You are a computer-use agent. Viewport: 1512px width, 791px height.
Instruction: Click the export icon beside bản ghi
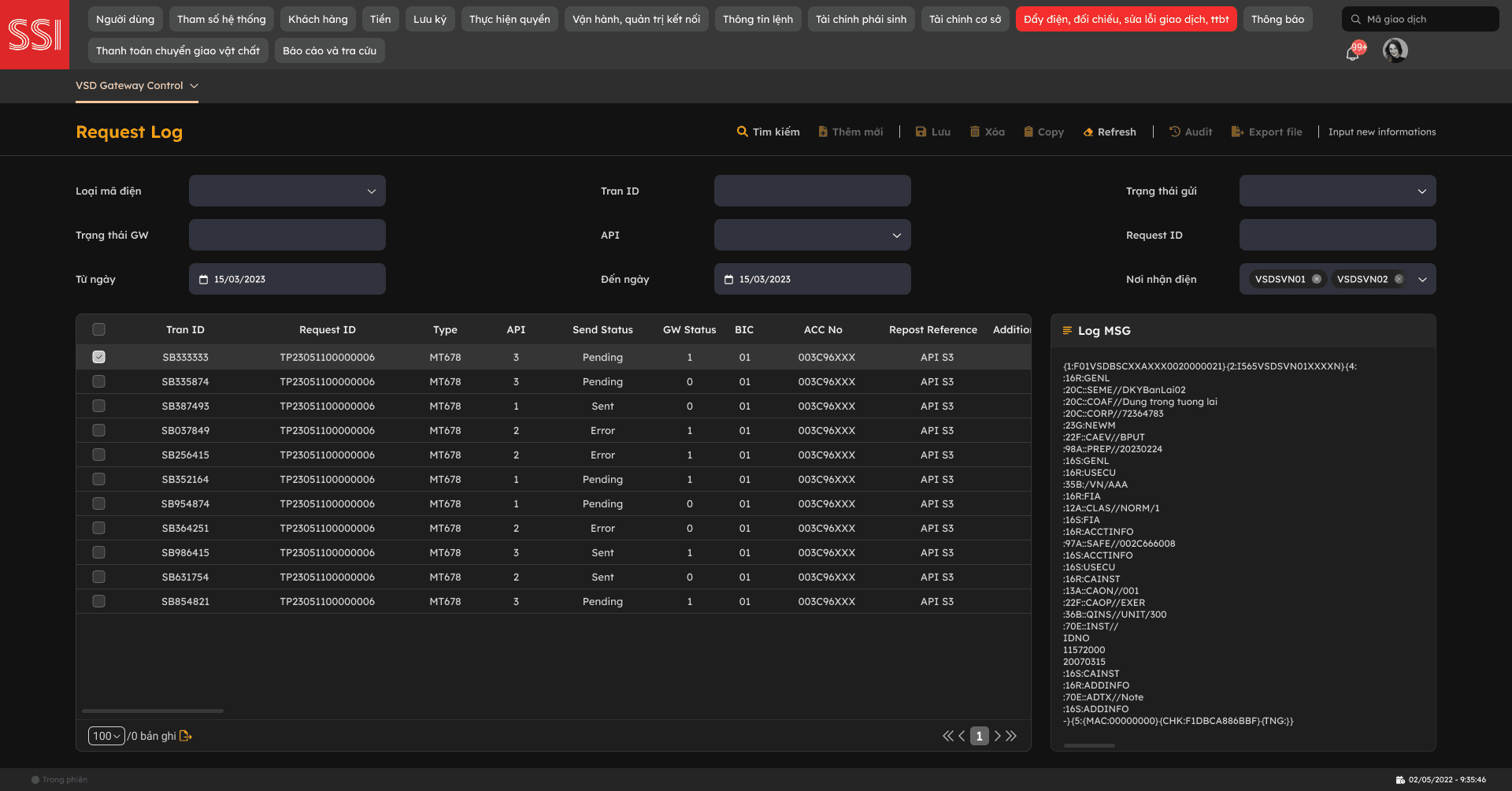point(186,736)
